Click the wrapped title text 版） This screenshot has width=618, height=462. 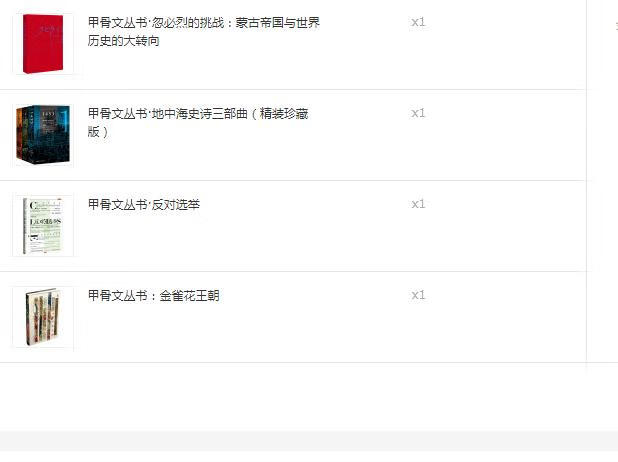pos(98,132)
